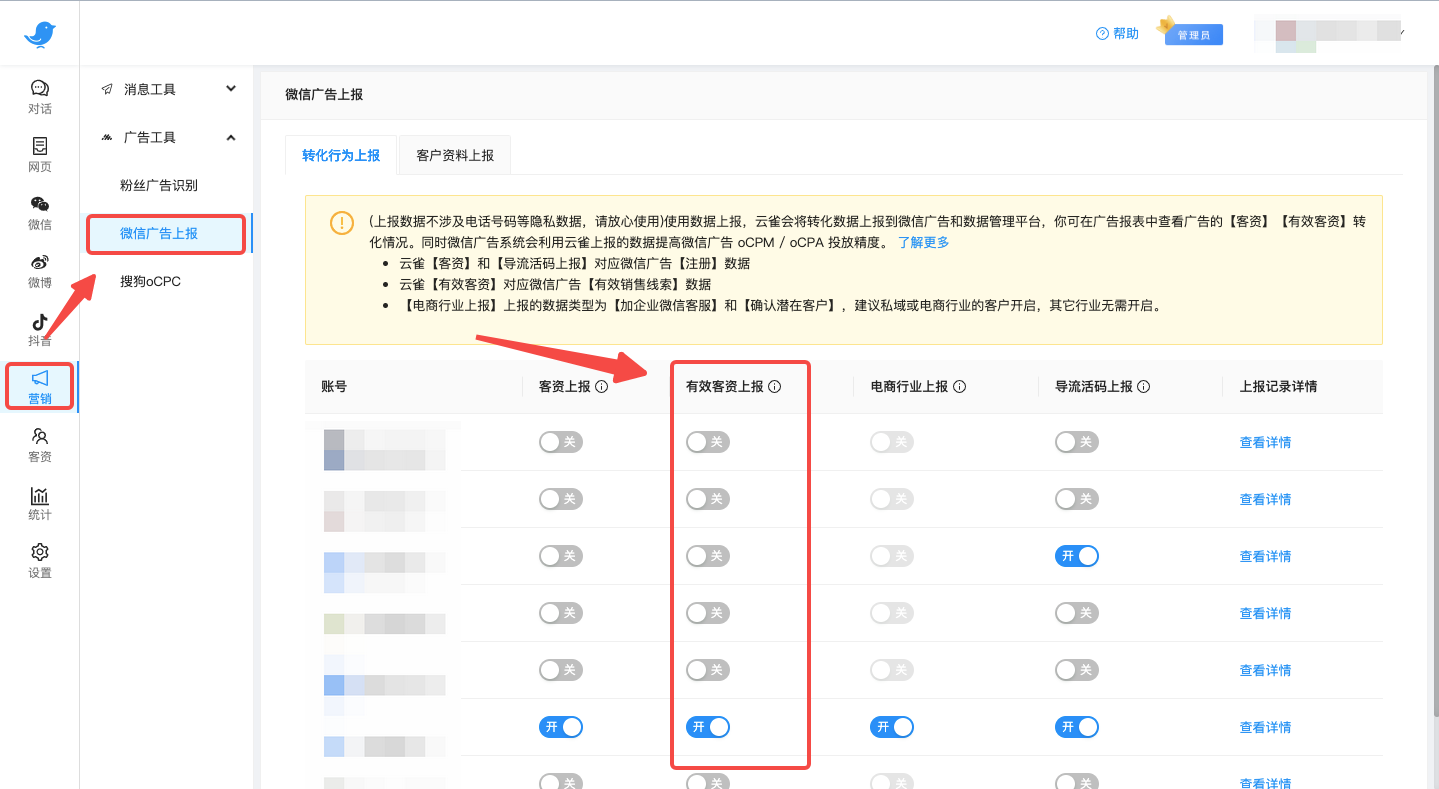Click the info icon beside 有效客资上报
This screenshot has height=789, width=1439.
[774, 386]
